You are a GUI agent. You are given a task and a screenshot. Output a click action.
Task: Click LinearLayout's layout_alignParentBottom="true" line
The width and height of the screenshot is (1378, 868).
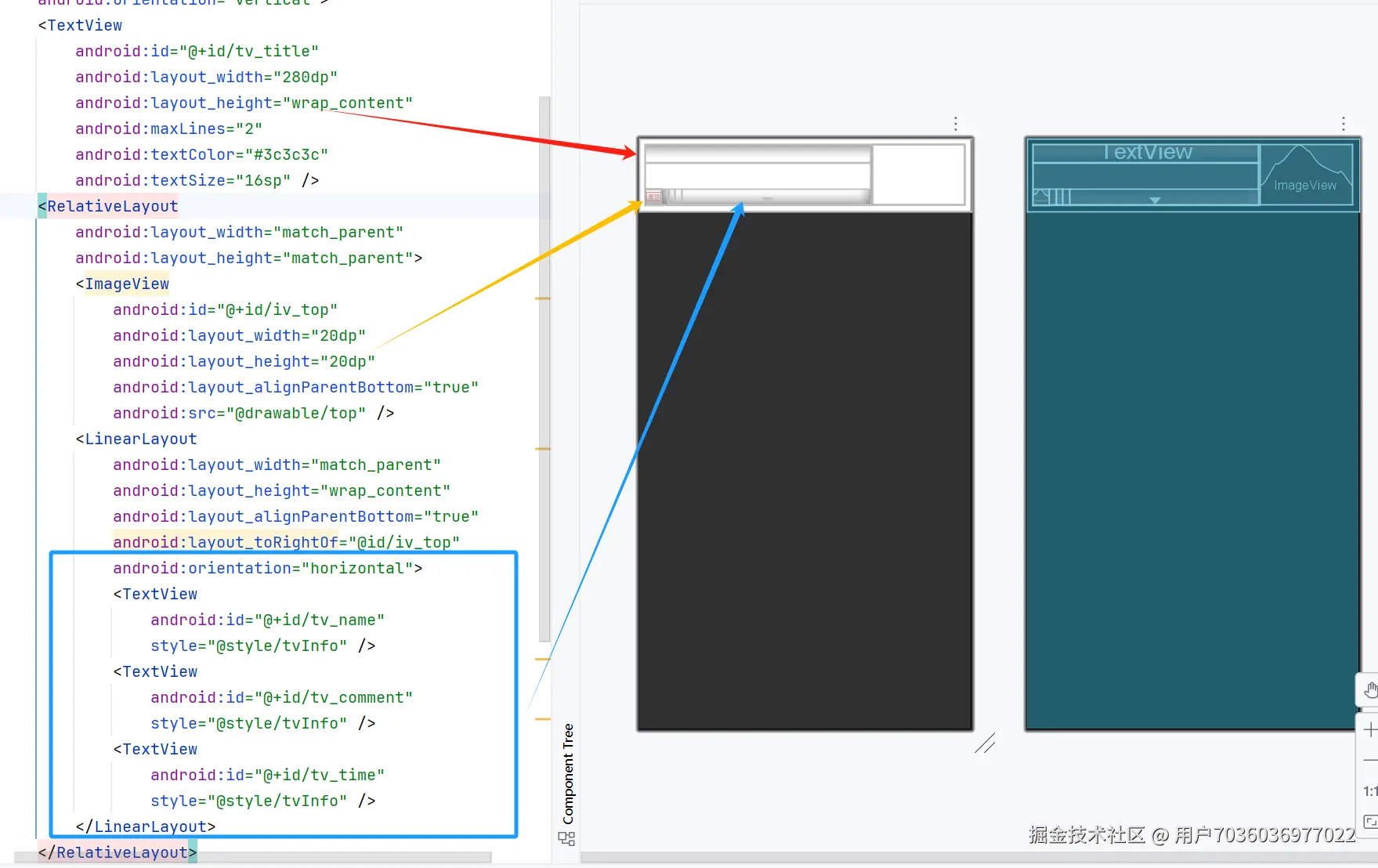pyautogui.click(x=296, y=516)
